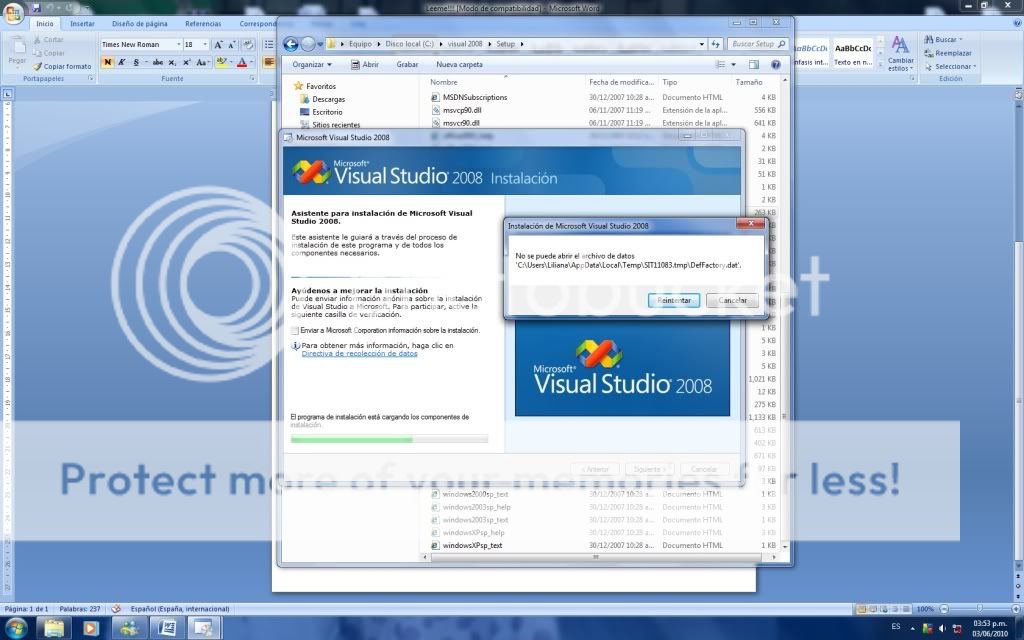Apply bold (N) formatting in Word ribbon

[108, 62]
